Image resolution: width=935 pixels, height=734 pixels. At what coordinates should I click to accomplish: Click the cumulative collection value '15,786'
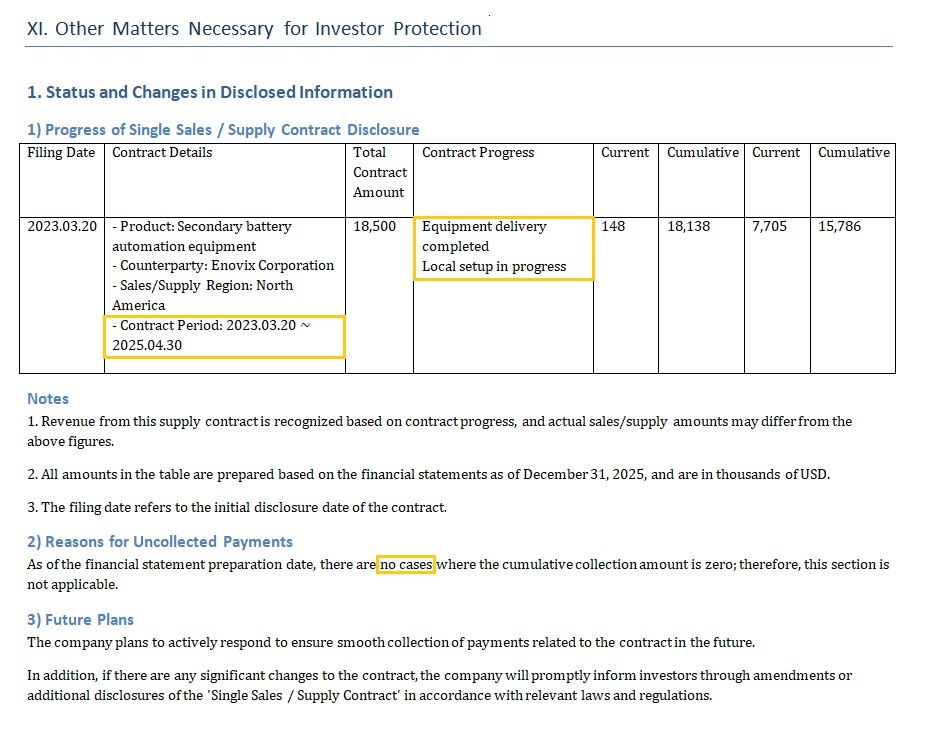click(840, 226)
